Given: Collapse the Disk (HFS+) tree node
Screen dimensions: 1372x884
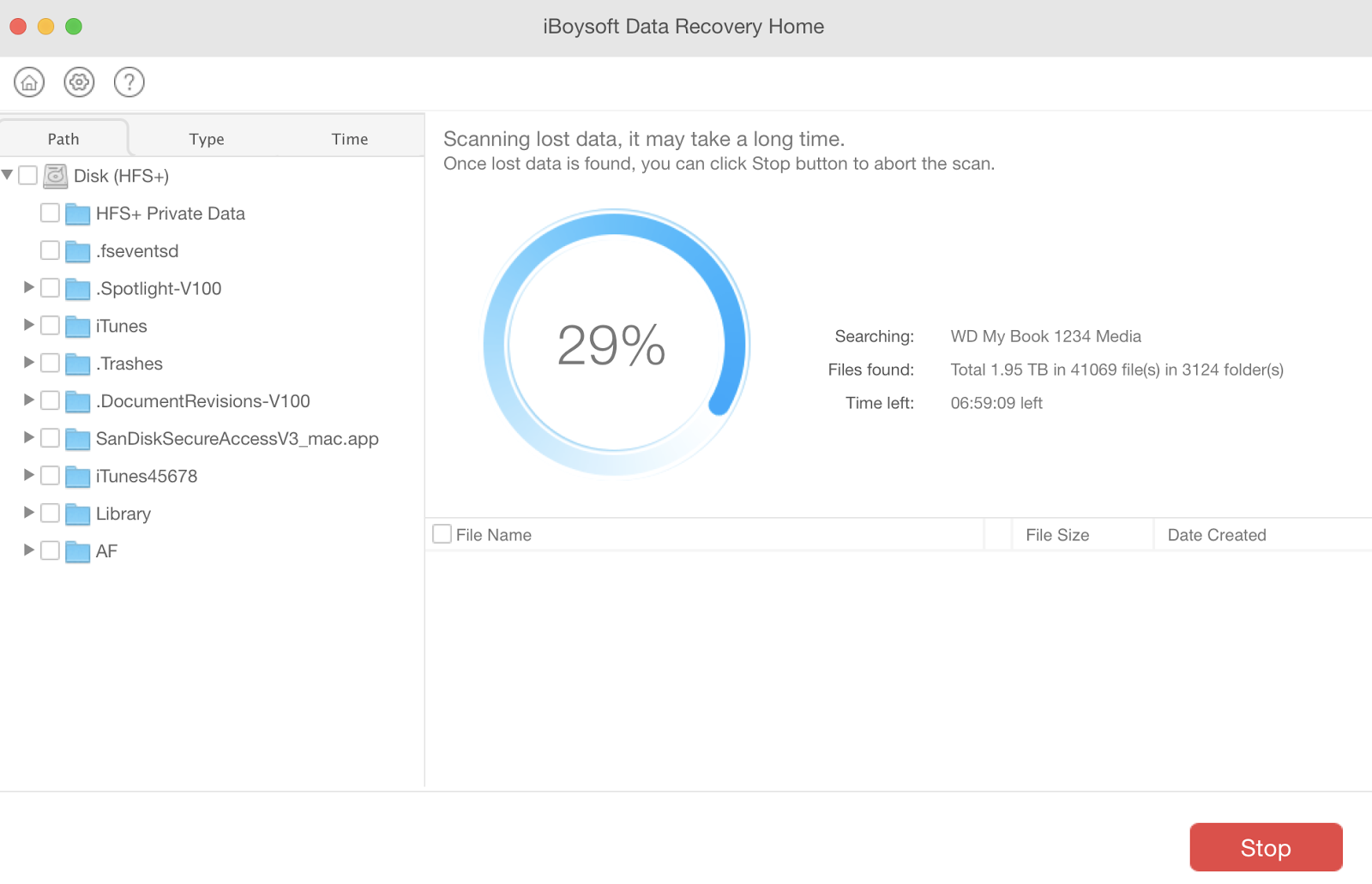Looking at the screenshot, I should (x=7, y=175).
